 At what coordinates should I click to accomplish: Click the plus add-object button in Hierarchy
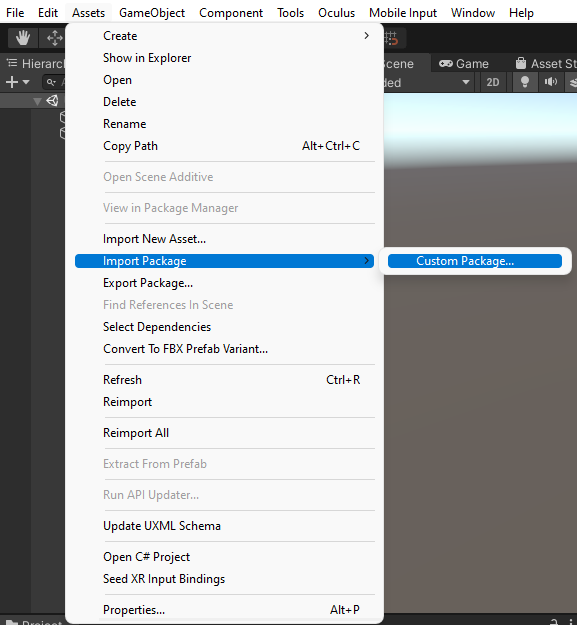(12, 82)
